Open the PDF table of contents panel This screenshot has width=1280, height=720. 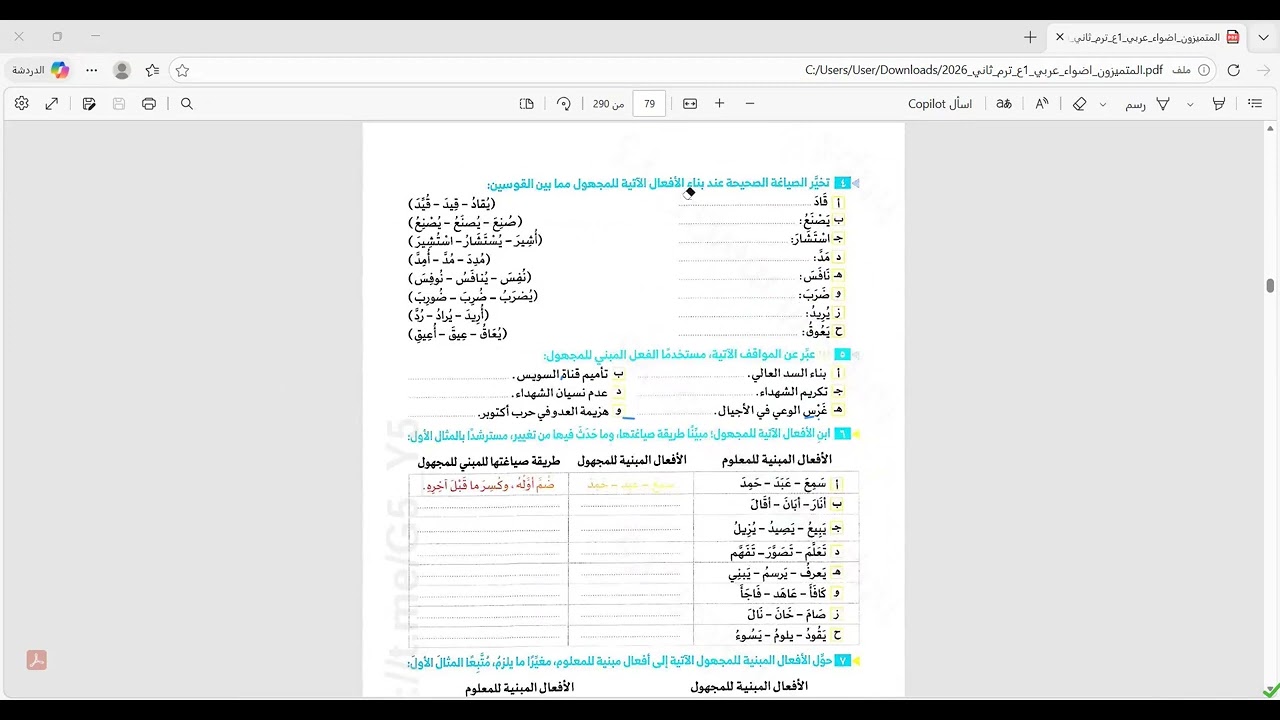click(x=1255, y=104)
